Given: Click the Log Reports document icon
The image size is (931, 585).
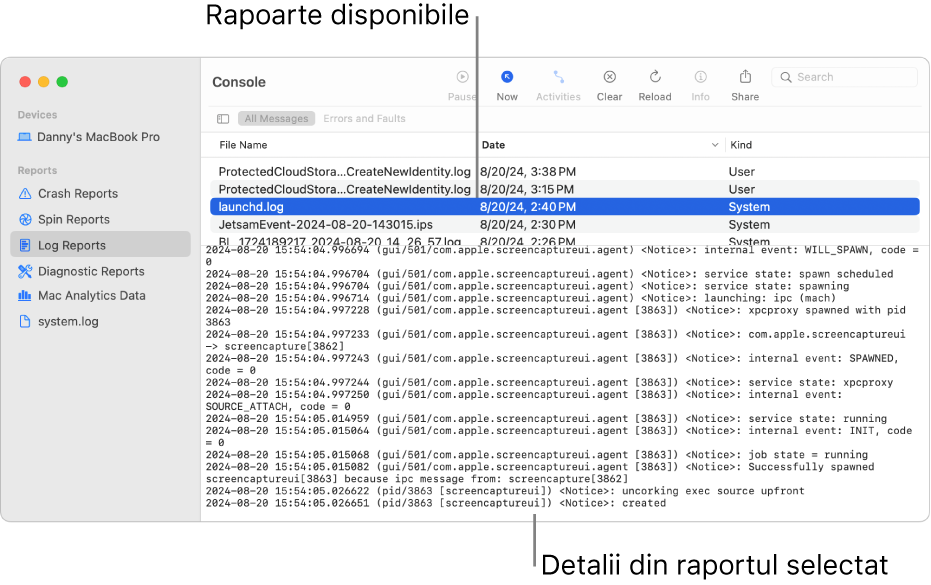Looking at the screenshot, I should point(25,245).
